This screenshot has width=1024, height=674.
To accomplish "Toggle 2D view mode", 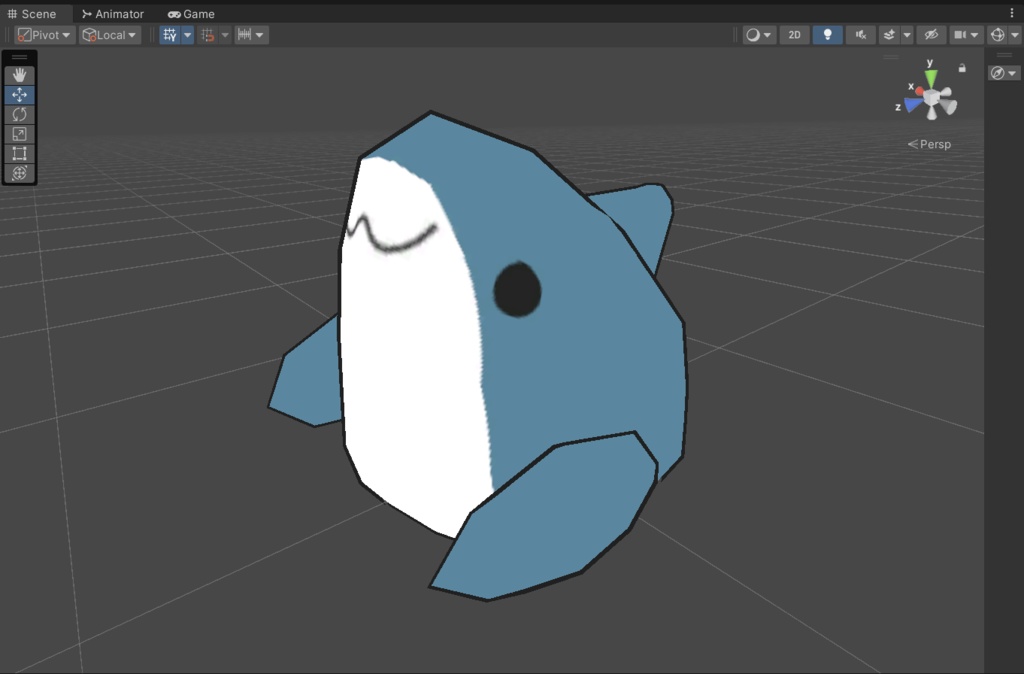I will point(794,34).
